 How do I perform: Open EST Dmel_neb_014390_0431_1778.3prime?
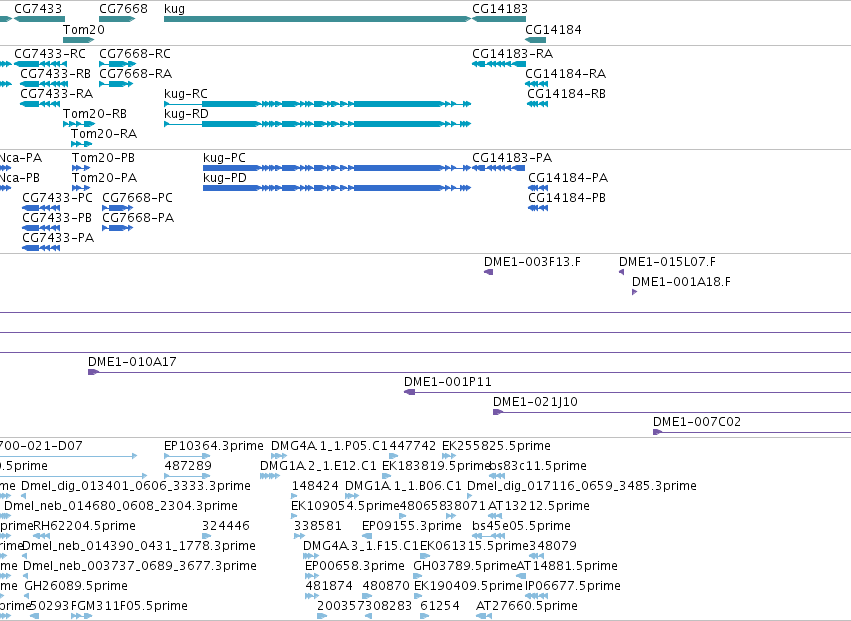(x=139, y=546)
